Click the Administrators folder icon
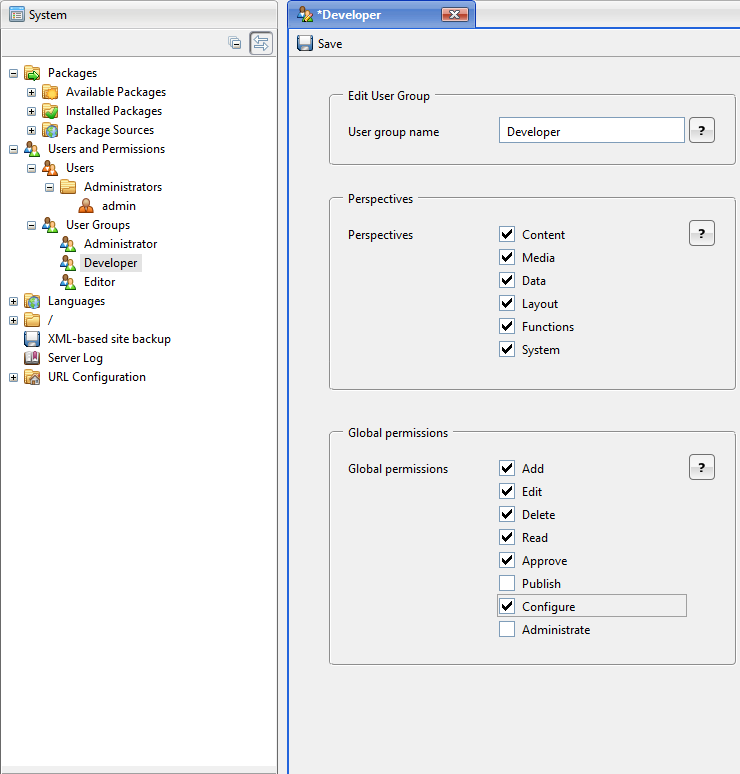Viewport: 740px width, 774px height. [x=68, y=187]
